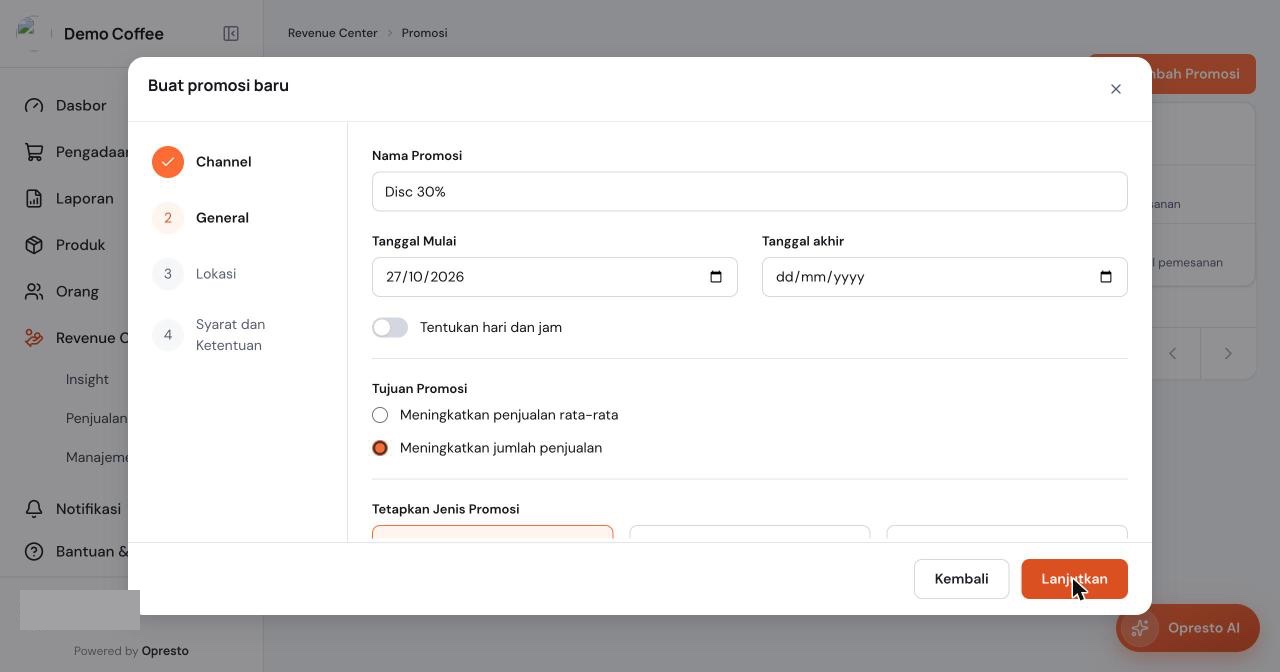
Task: Click the Bantuan help icon
Action: tap(34, 551)
